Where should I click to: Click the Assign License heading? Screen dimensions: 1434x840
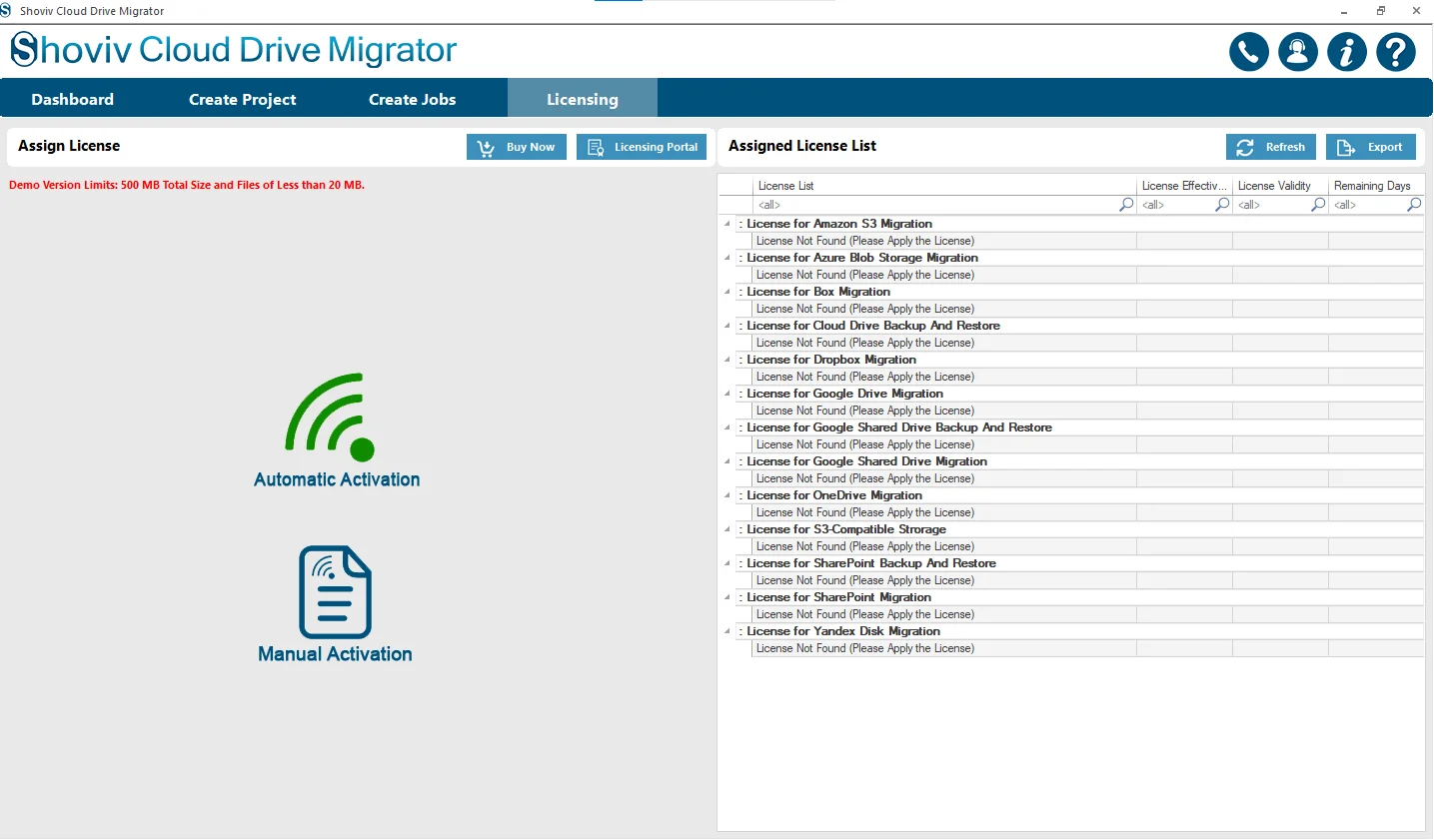(x=69, y=146)
